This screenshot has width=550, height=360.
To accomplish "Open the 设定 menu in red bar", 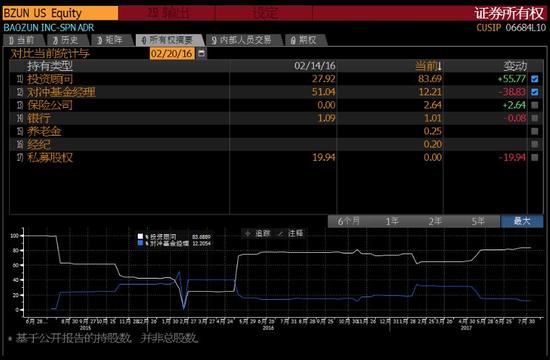I will tap(264, 13).
